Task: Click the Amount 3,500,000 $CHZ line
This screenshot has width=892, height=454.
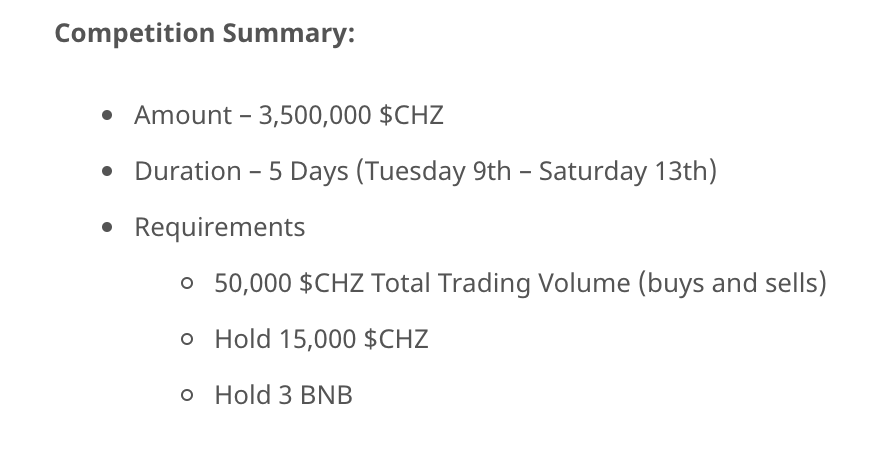Action: 289,115
